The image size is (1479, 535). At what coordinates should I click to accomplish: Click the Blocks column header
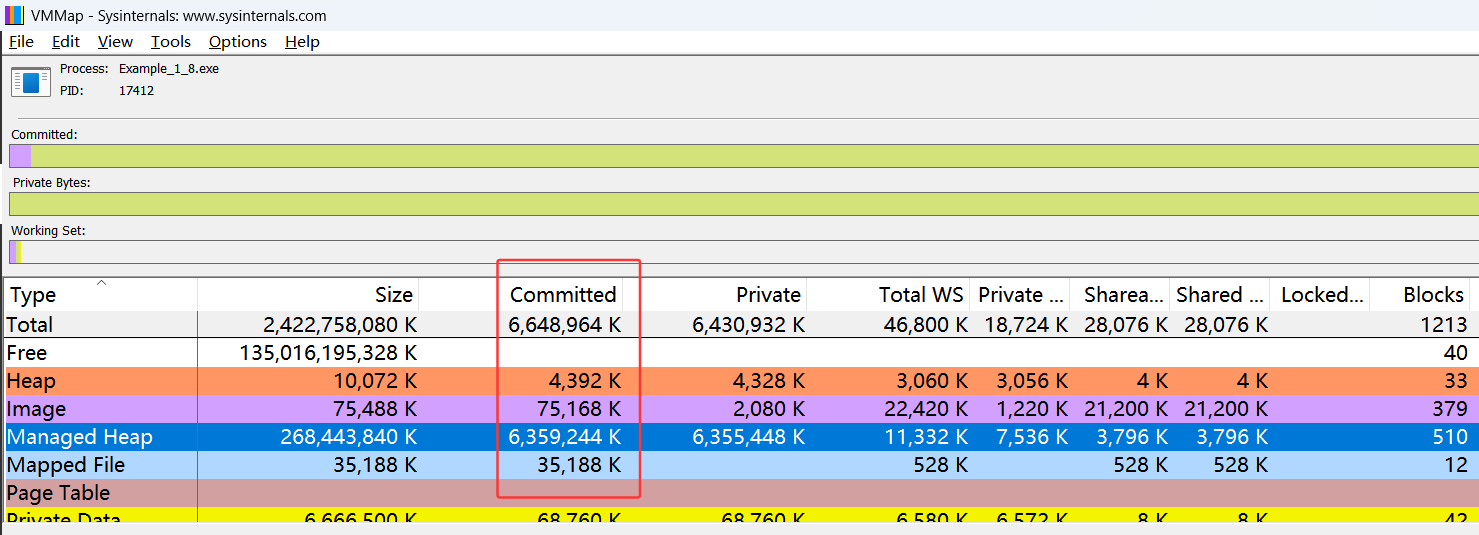click(1432, 295)
